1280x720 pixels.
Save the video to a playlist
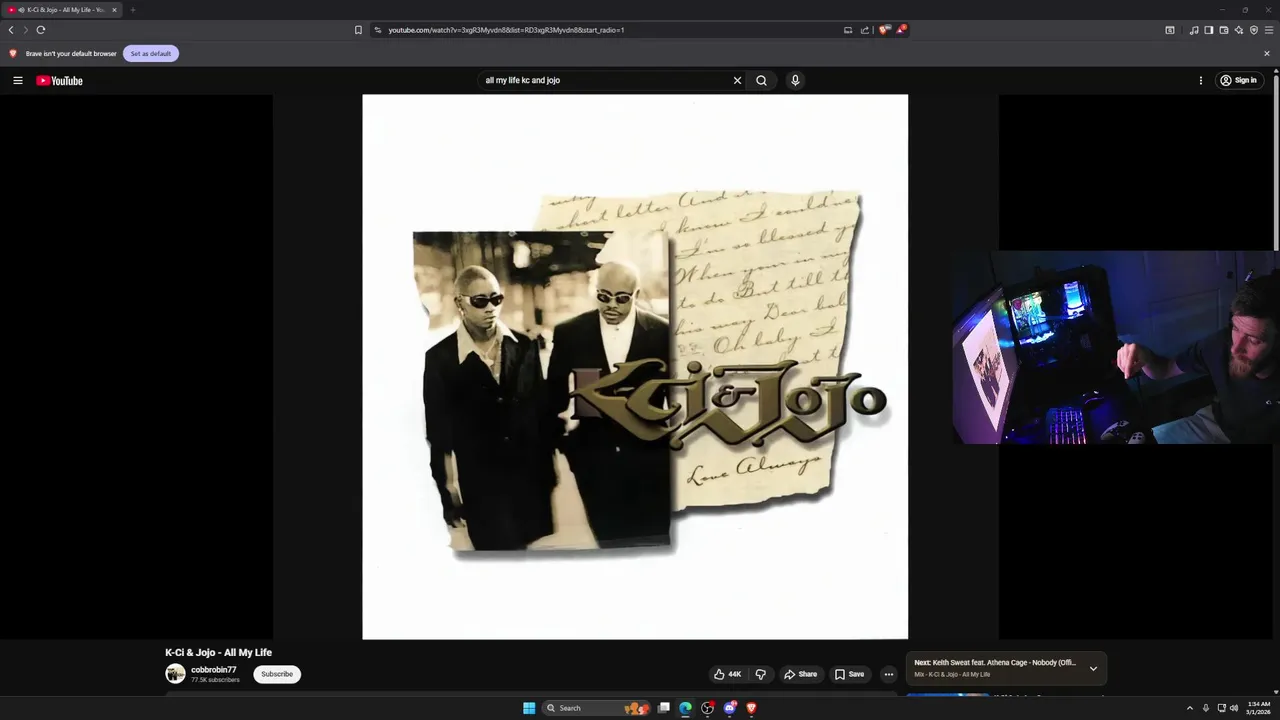click(849, 674)
